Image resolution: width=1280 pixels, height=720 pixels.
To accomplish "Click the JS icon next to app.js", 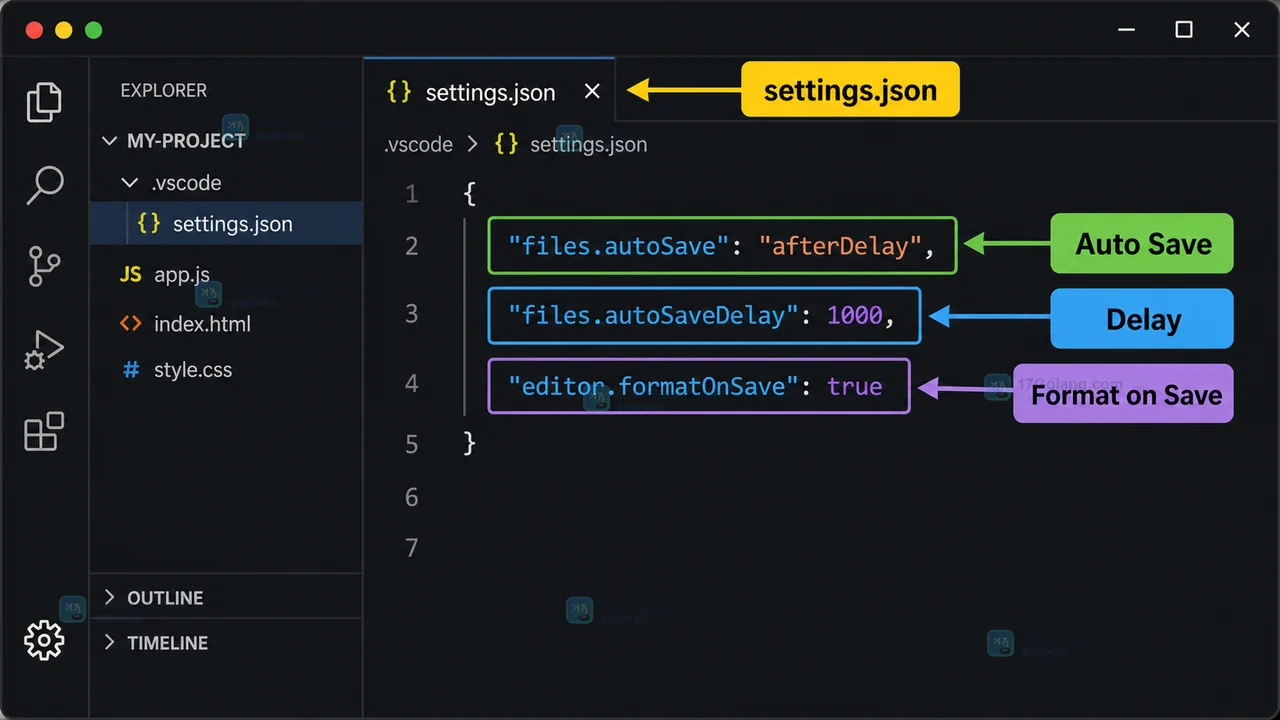I will click(x=131, y=274).
